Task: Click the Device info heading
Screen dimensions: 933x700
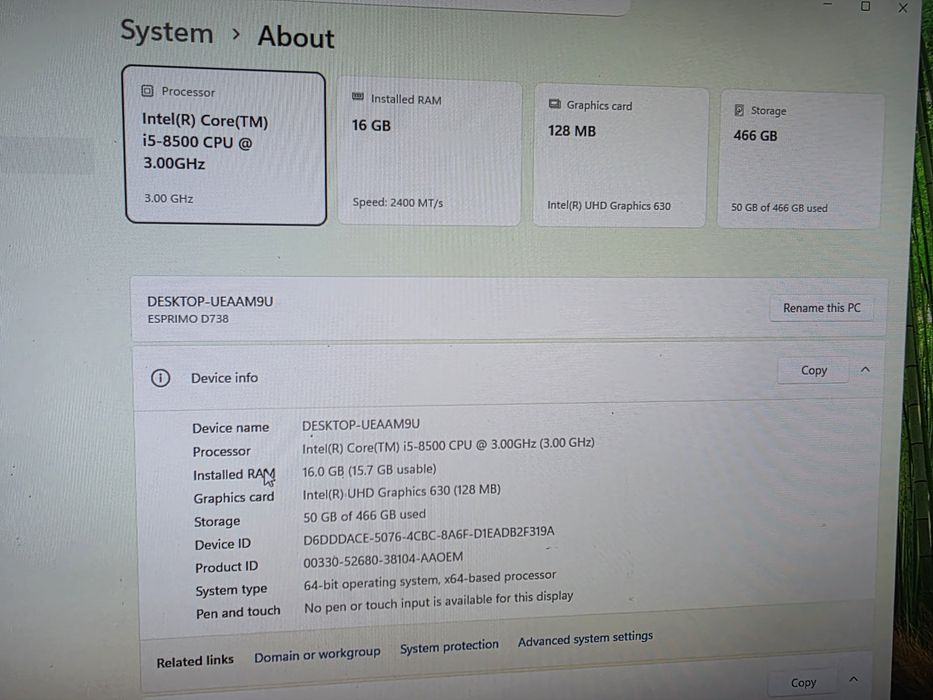Action: point(224,378)
